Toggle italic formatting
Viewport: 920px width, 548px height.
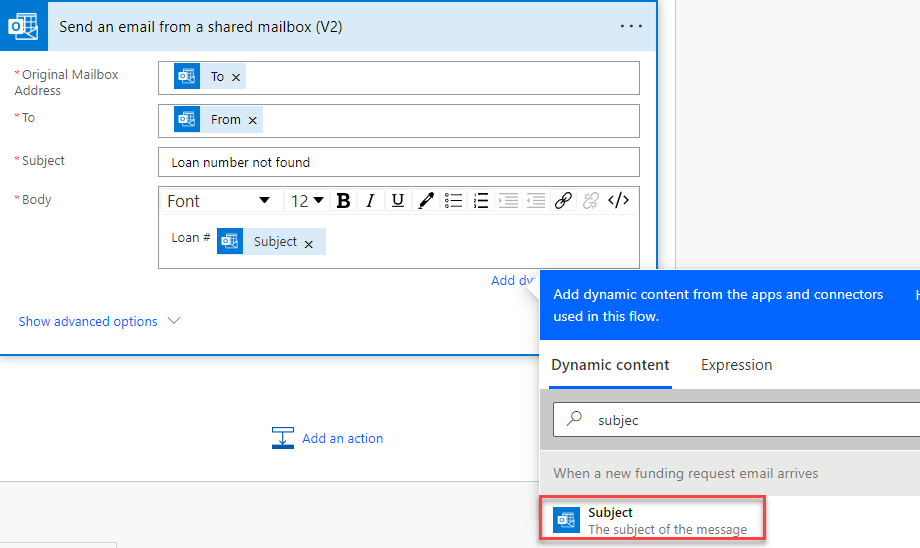click(370, 201)
